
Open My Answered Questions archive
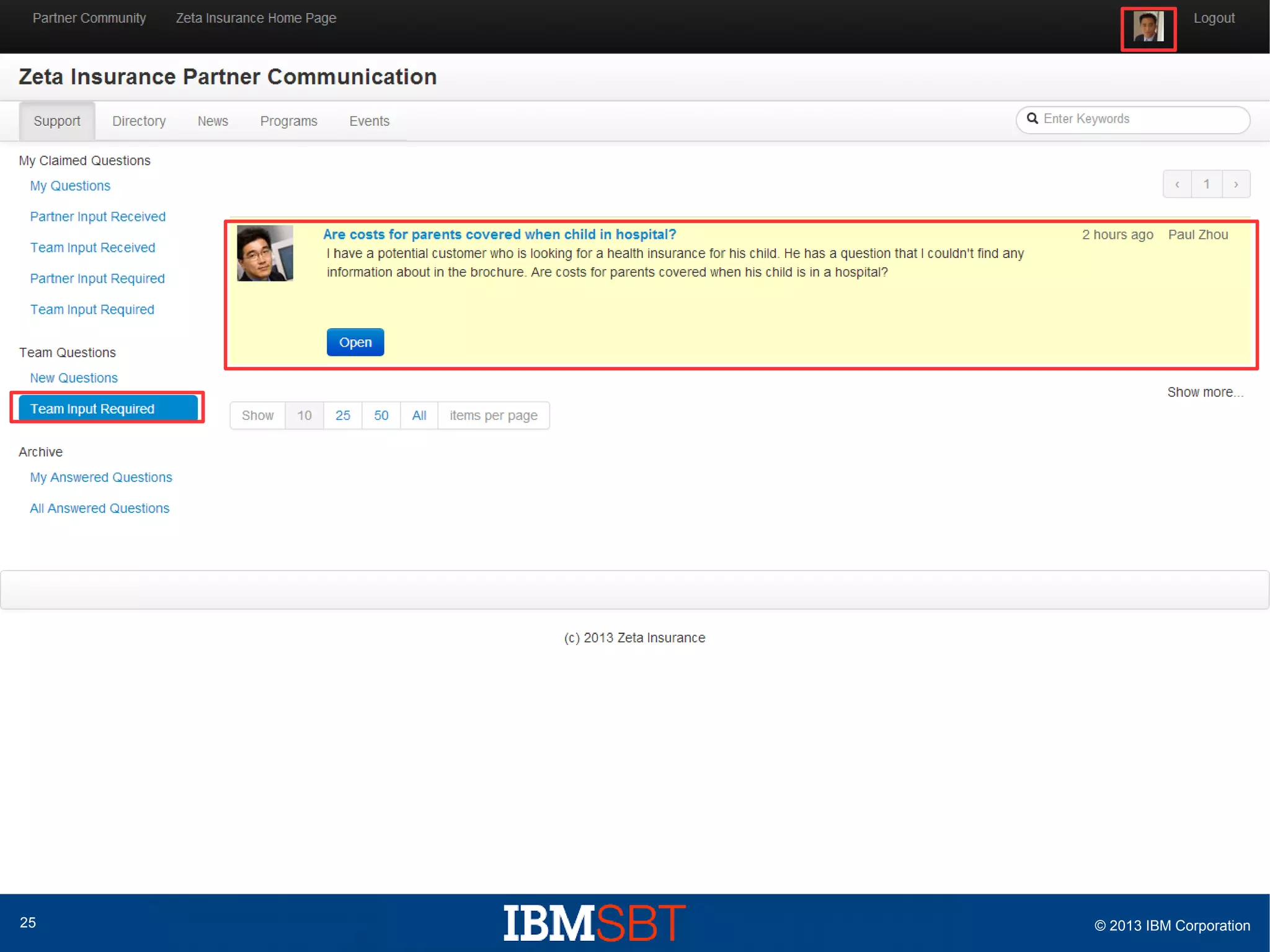(x=101, y=478)
